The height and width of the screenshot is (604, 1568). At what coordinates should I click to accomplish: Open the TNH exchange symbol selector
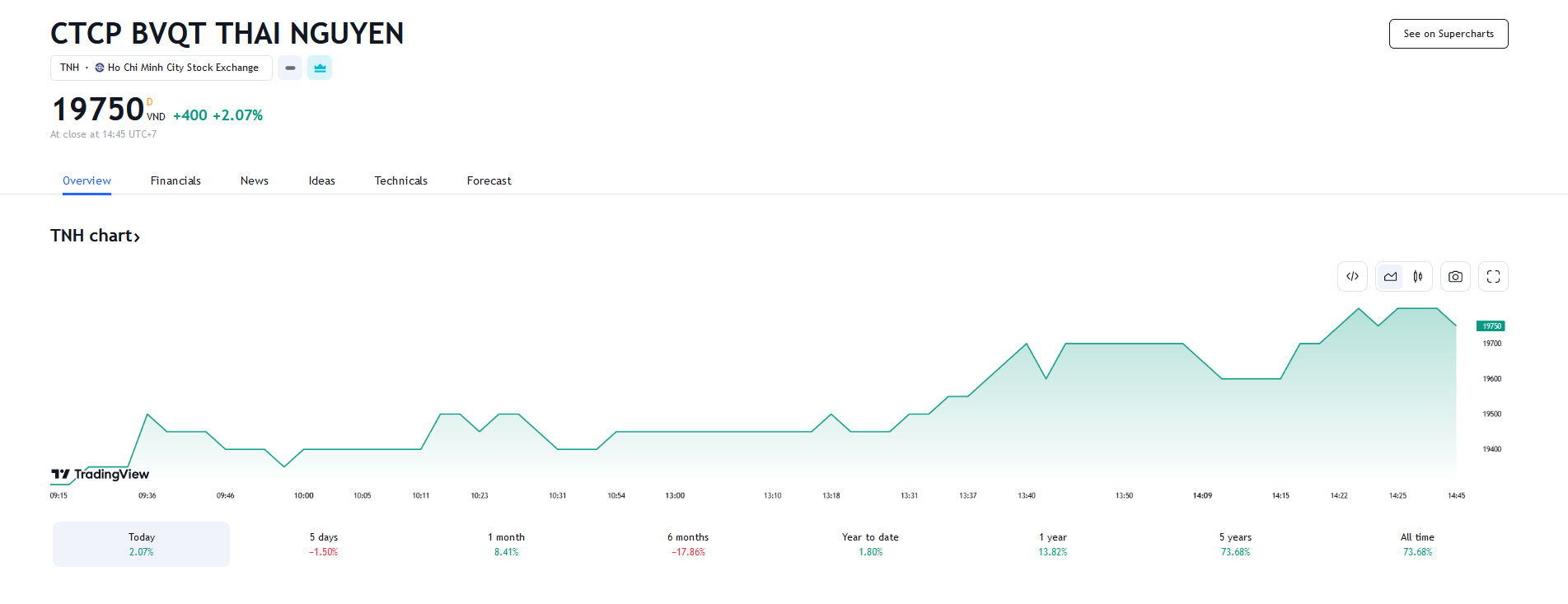[161, 68]
